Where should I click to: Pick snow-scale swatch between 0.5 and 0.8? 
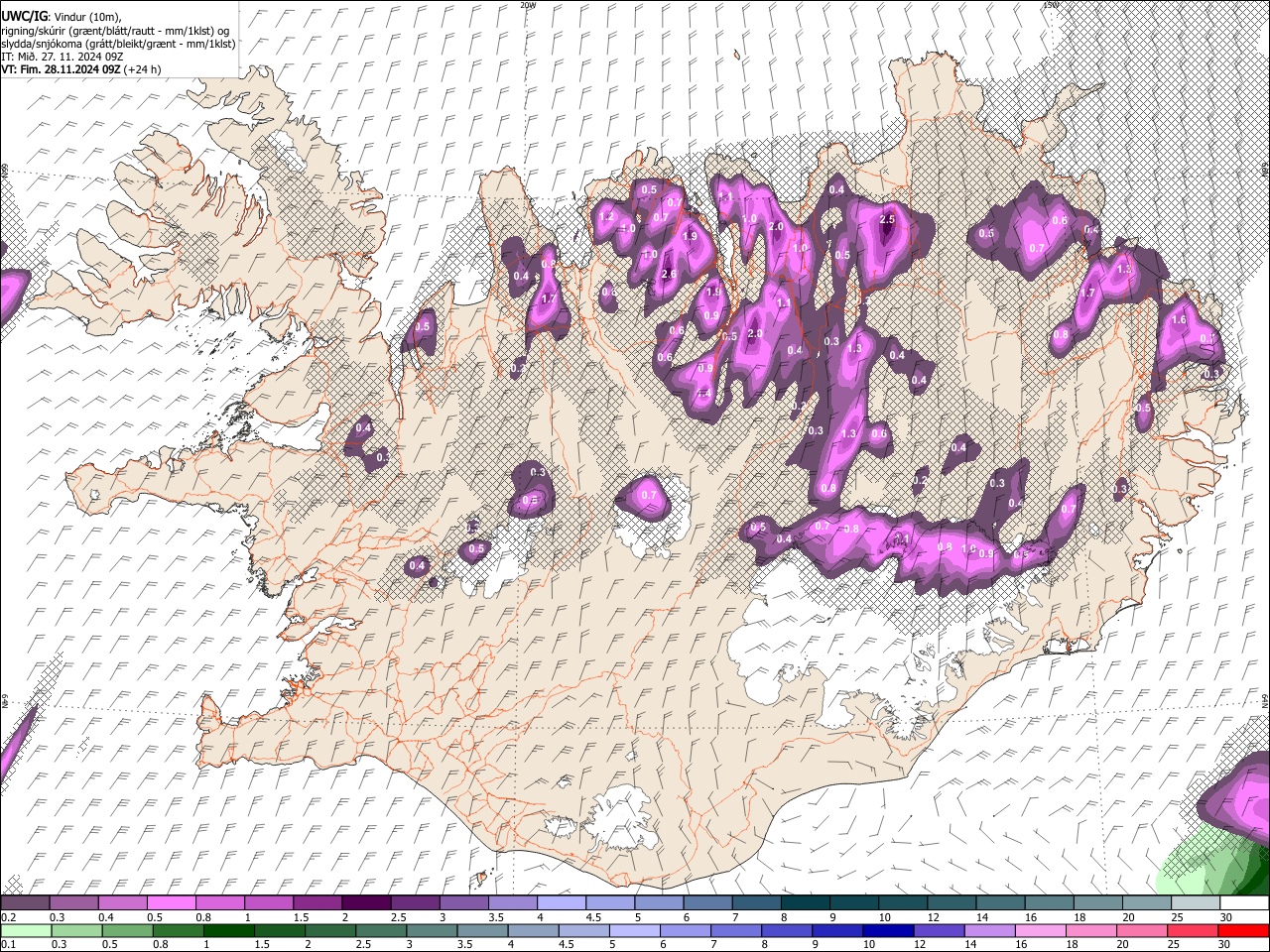click(171, 901)
